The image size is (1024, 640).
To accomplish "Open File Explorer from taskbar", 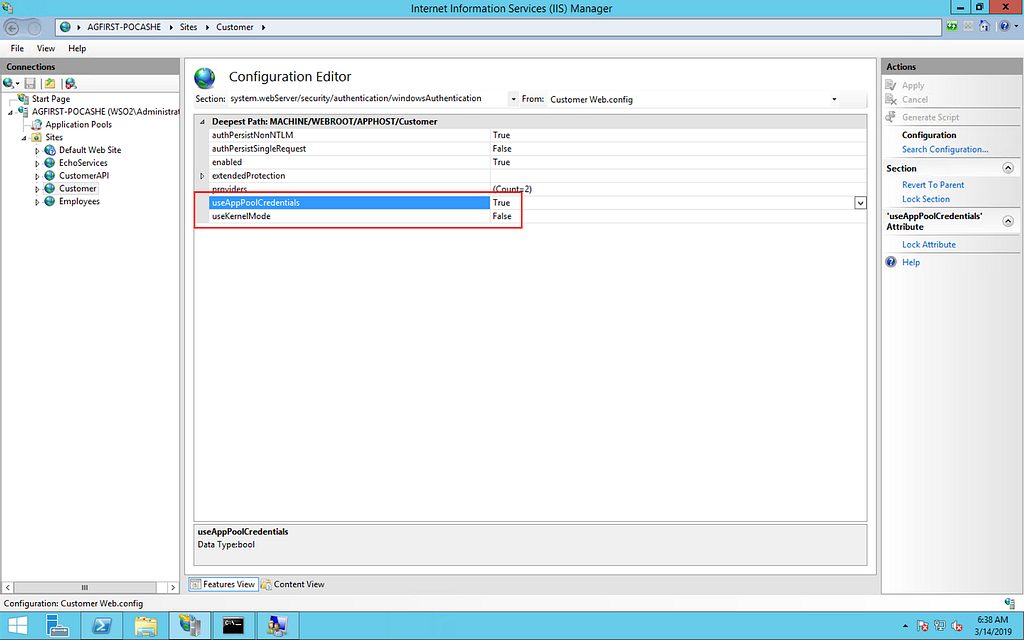I will pos(146,626).
